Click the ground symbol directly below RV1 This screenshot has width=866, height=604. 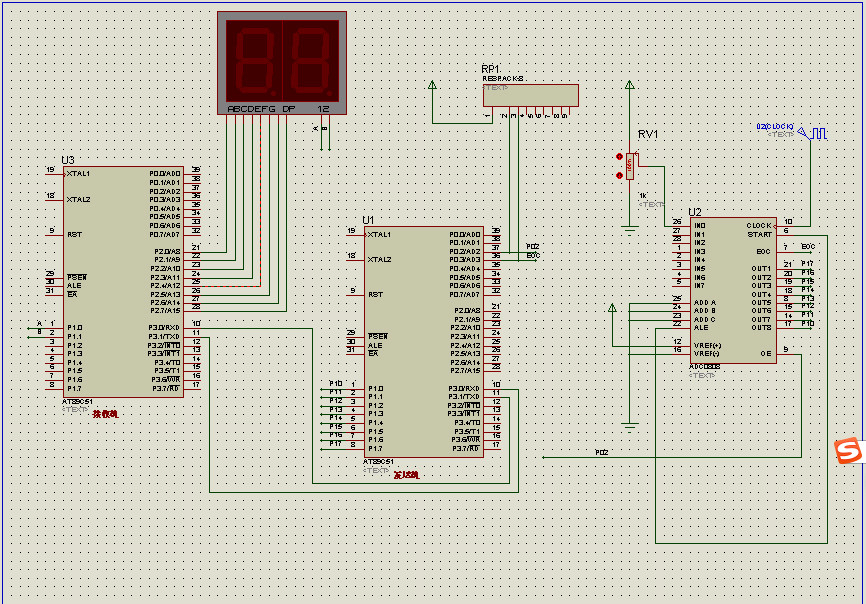[x=630, y=230]
